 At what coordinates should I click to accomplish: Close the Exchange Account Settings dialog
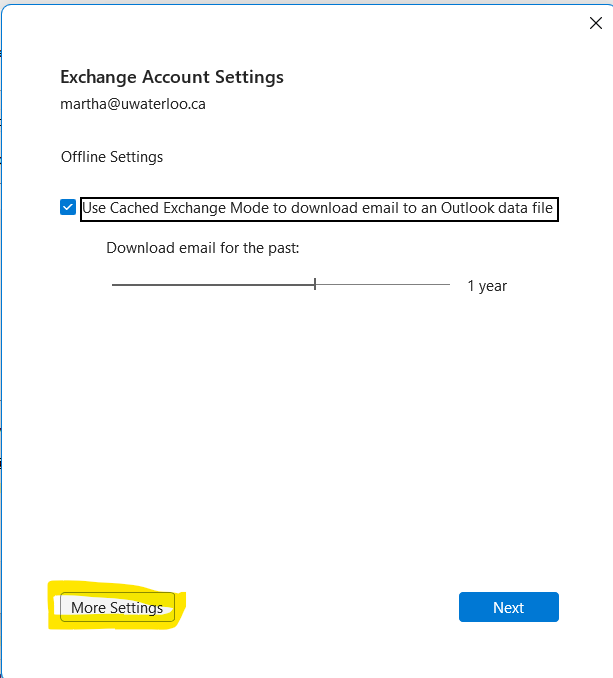(595, 23)
